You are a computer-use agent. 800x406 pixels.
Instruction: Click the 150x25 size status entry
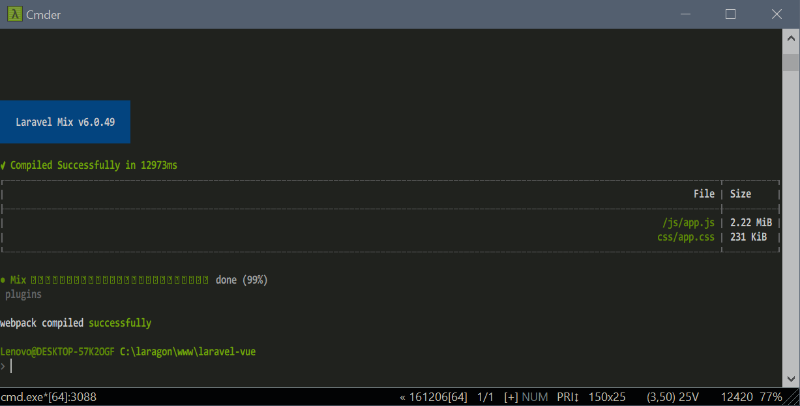tap(607, 397)
